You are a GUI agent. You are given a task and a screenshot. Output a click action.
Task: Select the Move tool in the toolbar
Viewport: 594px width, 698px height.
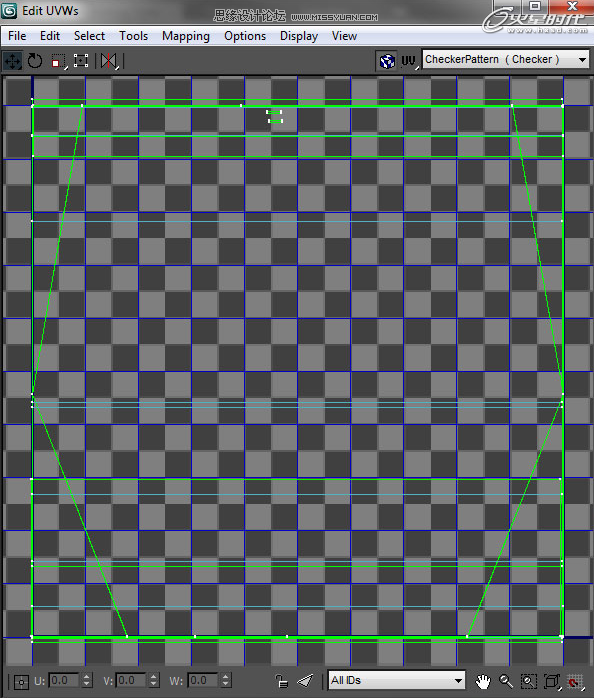click(12, 61)
